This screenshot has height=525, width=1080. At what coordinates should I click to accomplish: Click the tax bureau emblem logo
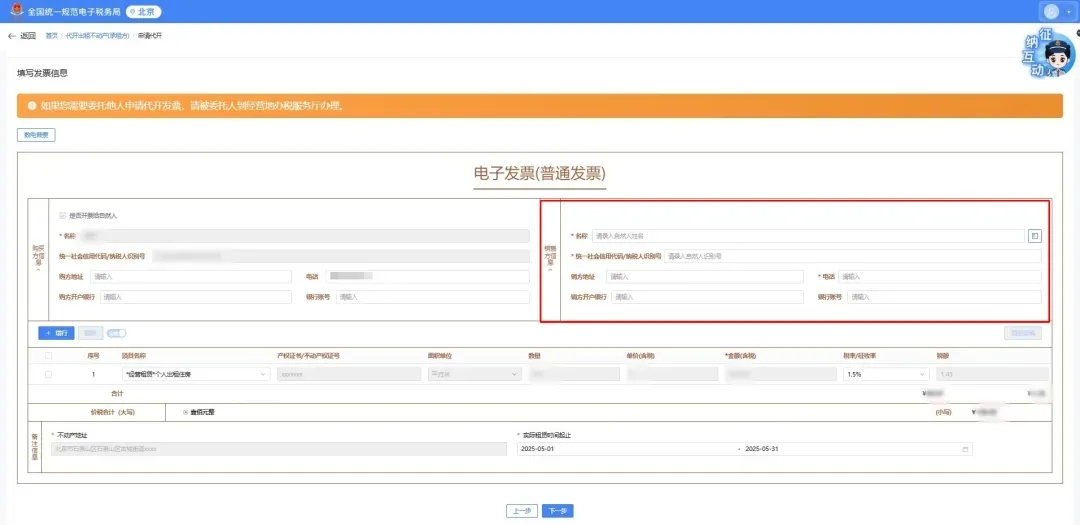(14, 11)
